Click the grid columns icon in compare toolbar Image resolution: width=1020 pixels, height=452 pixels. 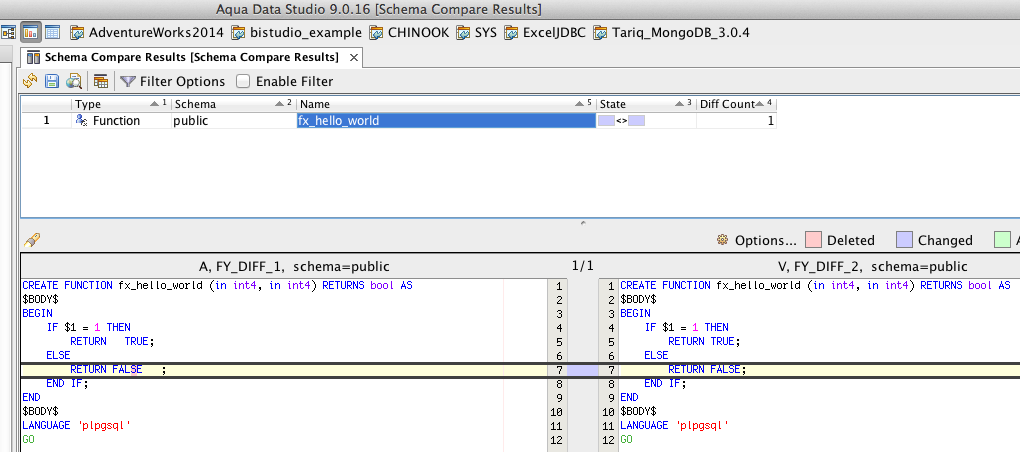pos(101,81)
